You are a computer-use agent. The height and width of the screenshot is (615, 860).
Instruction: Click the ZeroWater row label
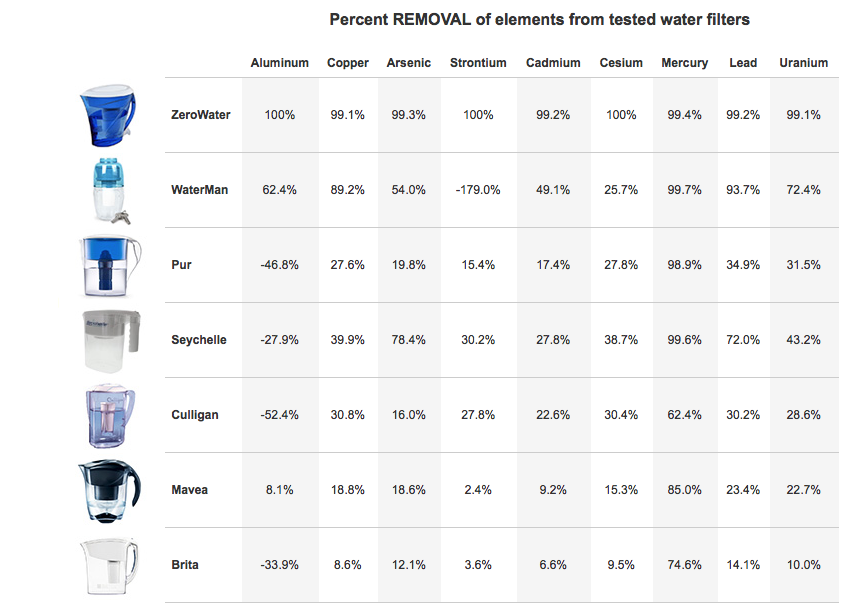(201, 115)
